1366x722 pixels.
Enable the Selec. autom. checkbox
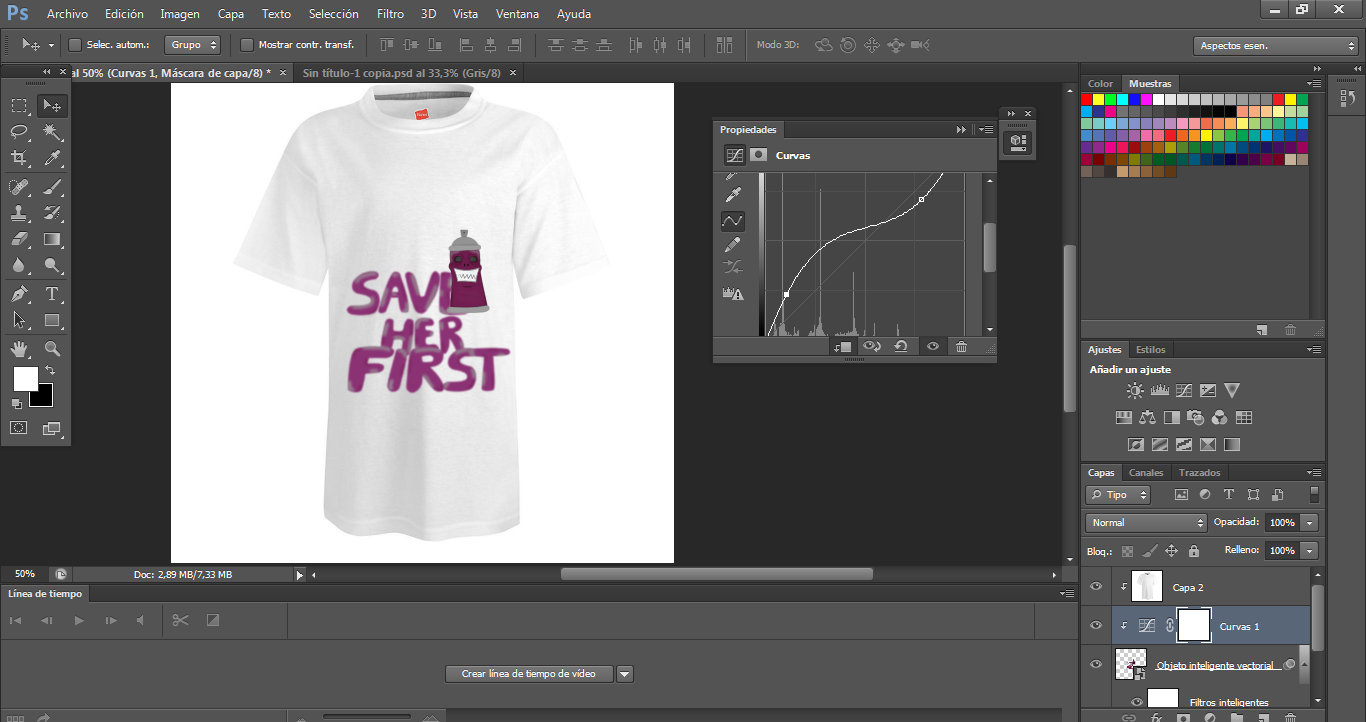coord(74,45)
